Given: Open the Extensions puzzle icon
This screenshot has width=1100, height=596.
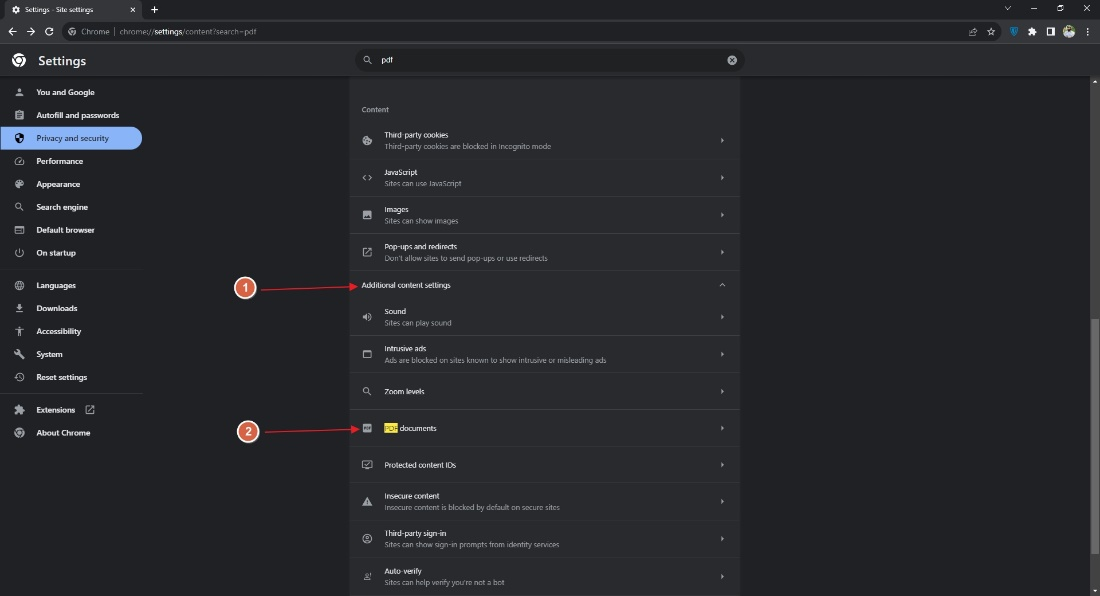Looking at the screenshot, I should tap(1032, 31).
